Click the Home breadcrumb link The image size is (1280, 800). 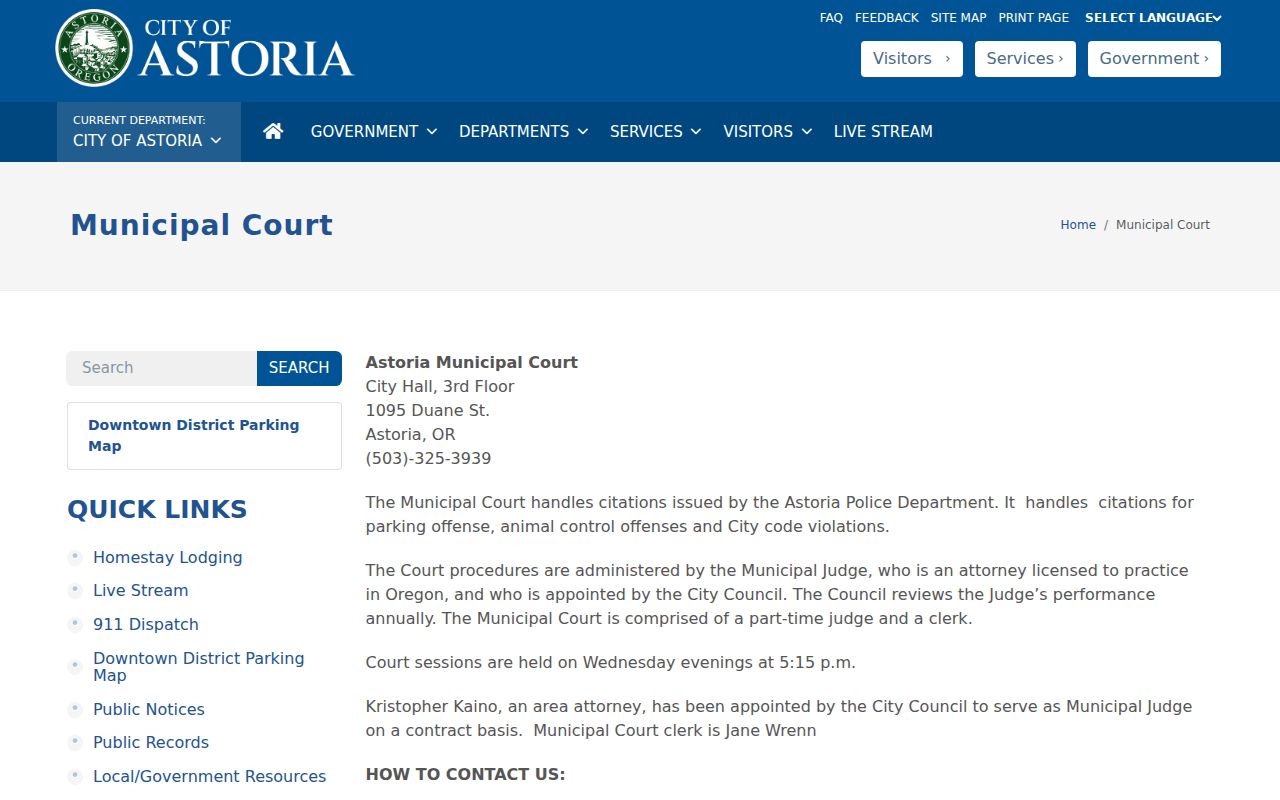tap(1078, 225)
